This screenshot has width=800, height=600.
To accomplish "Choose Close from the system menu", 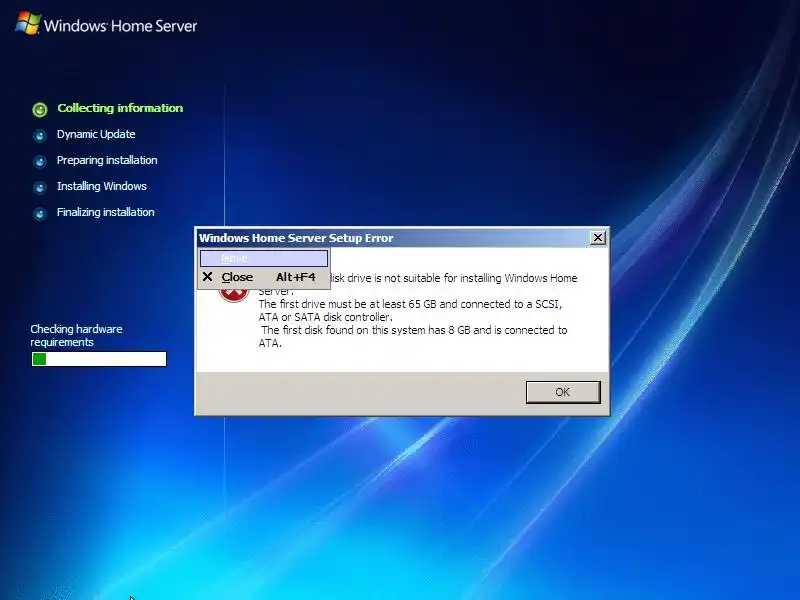I will (x=264, y=277).
